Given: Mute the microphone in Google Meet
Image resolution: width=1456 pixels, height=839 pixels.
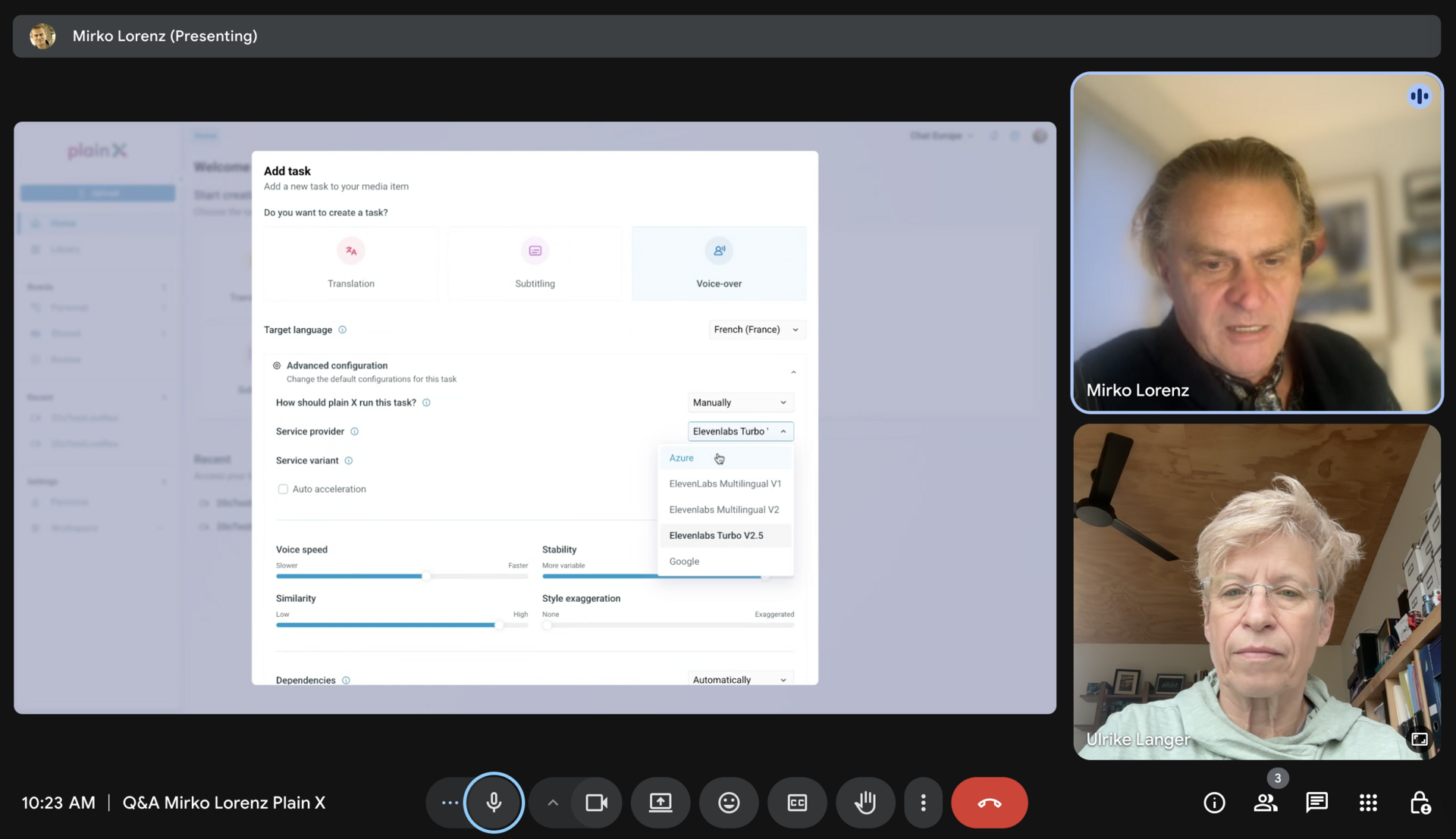Looking at the screenshot, I should click(x=494, y=803).
